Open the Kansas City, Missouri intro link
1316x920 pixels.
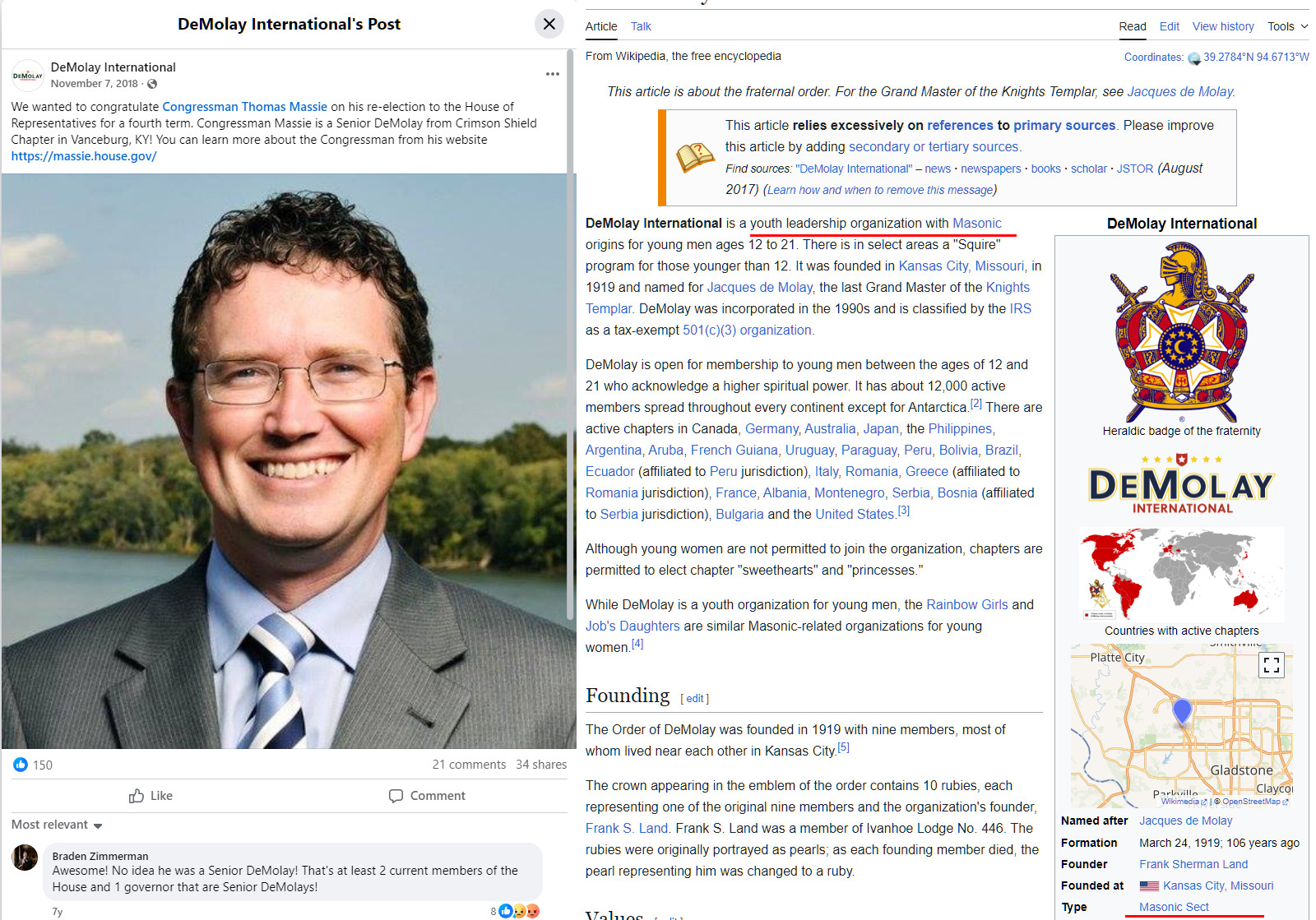(x=962, y=266)
